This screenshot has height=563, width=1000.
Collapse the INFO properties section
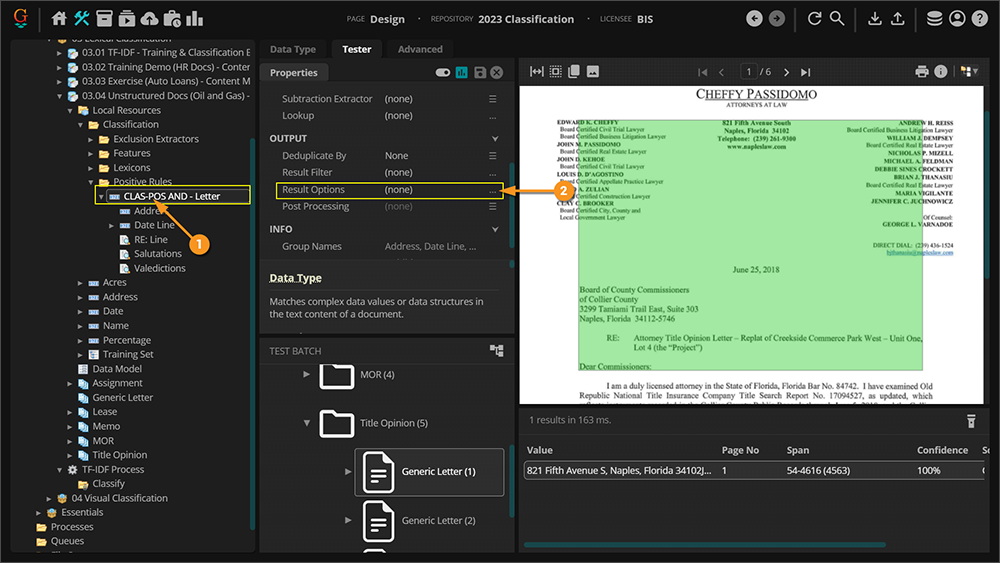pyautogui.click(x=495, y=230)
